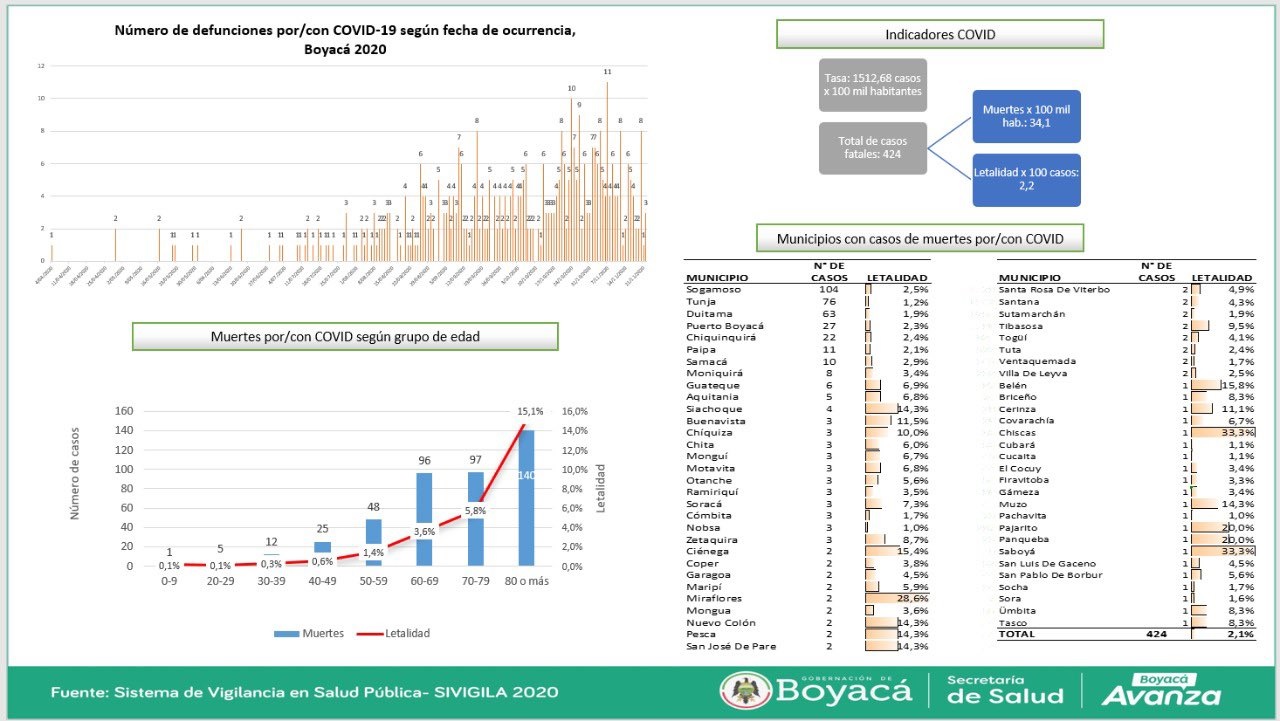Screen dimensions: 1280x721
Task: Click the Fuente SIVIGILA 2020 footer text
Action: pos(305,692)
